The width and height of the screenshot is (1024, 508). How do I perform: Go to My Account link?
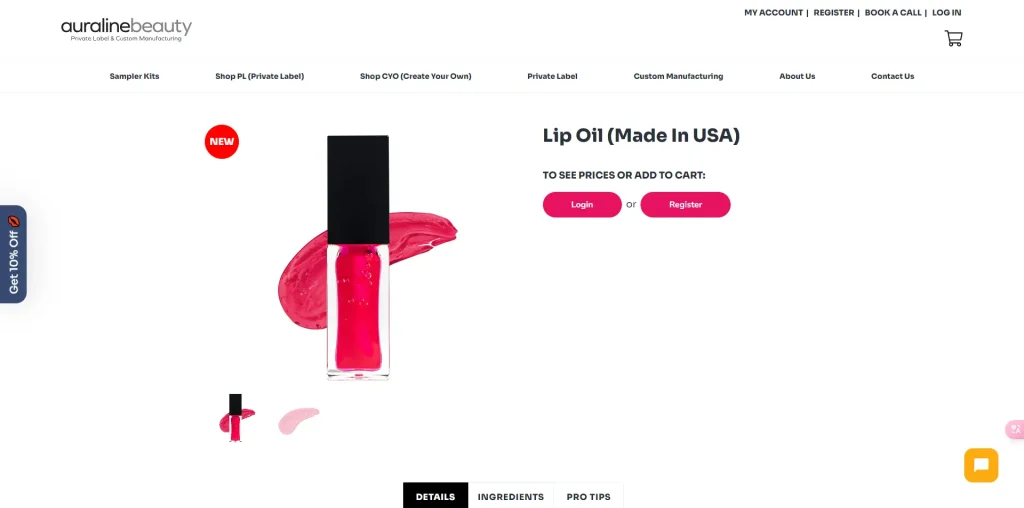pos(773,12)
